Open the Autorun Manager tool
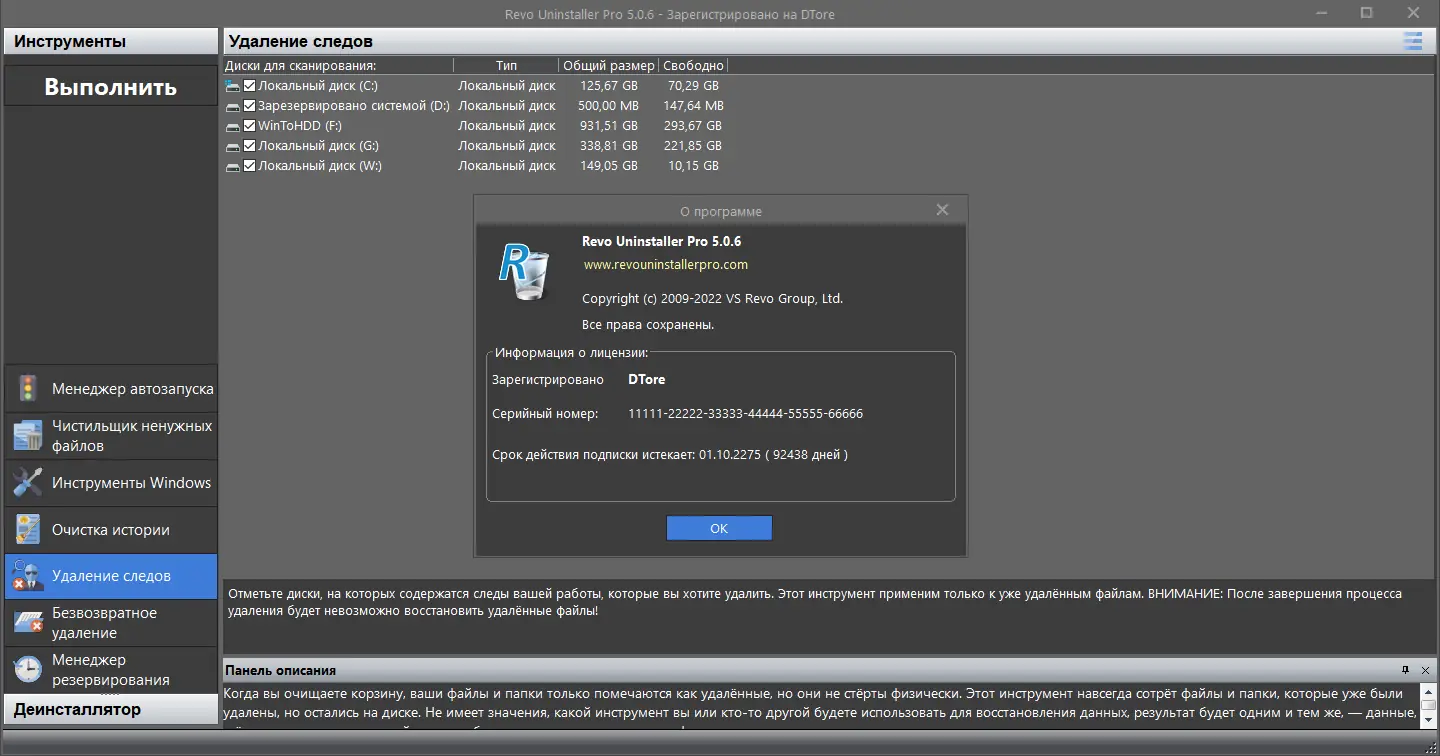 pyautogui.click(x=110, y=388)
